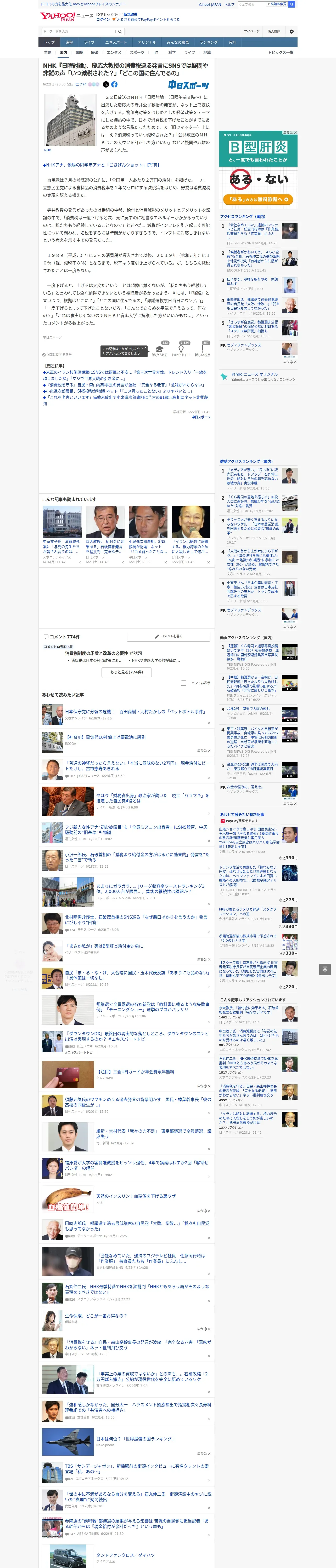Open 北村晴男弁護士 石破茂首相のSNS article
The image size is (336, 1568).
(x=136, y=919)
